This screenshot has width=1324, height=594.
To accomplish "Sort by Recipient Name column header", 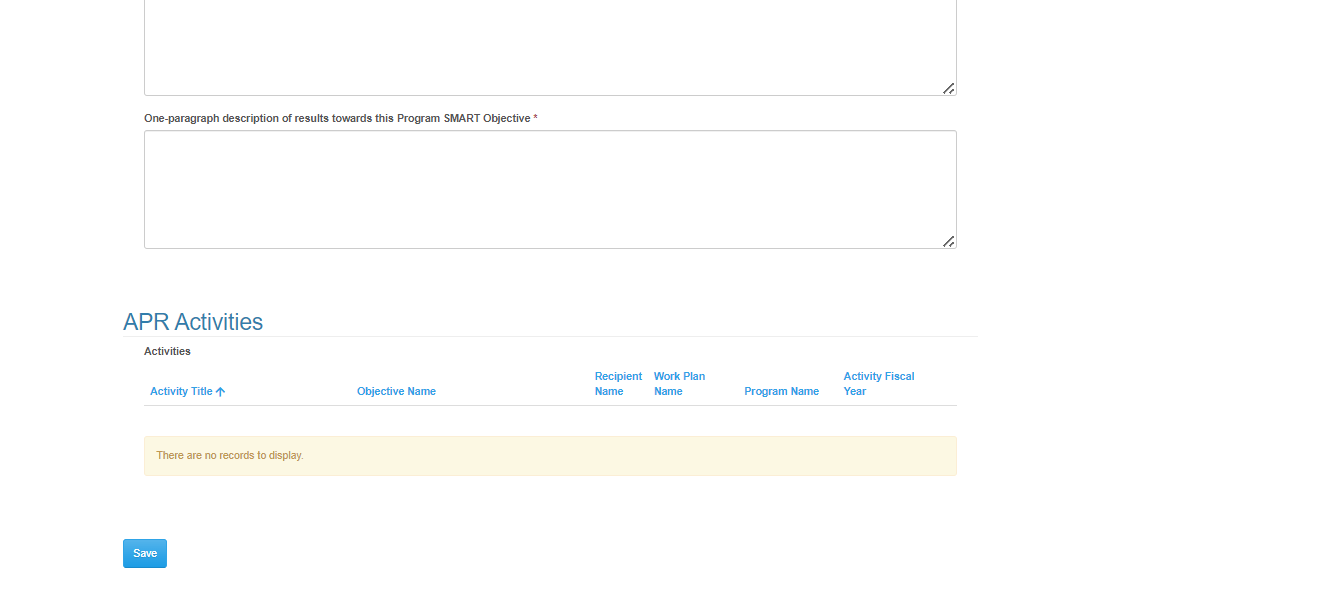I will pos(618,384).
